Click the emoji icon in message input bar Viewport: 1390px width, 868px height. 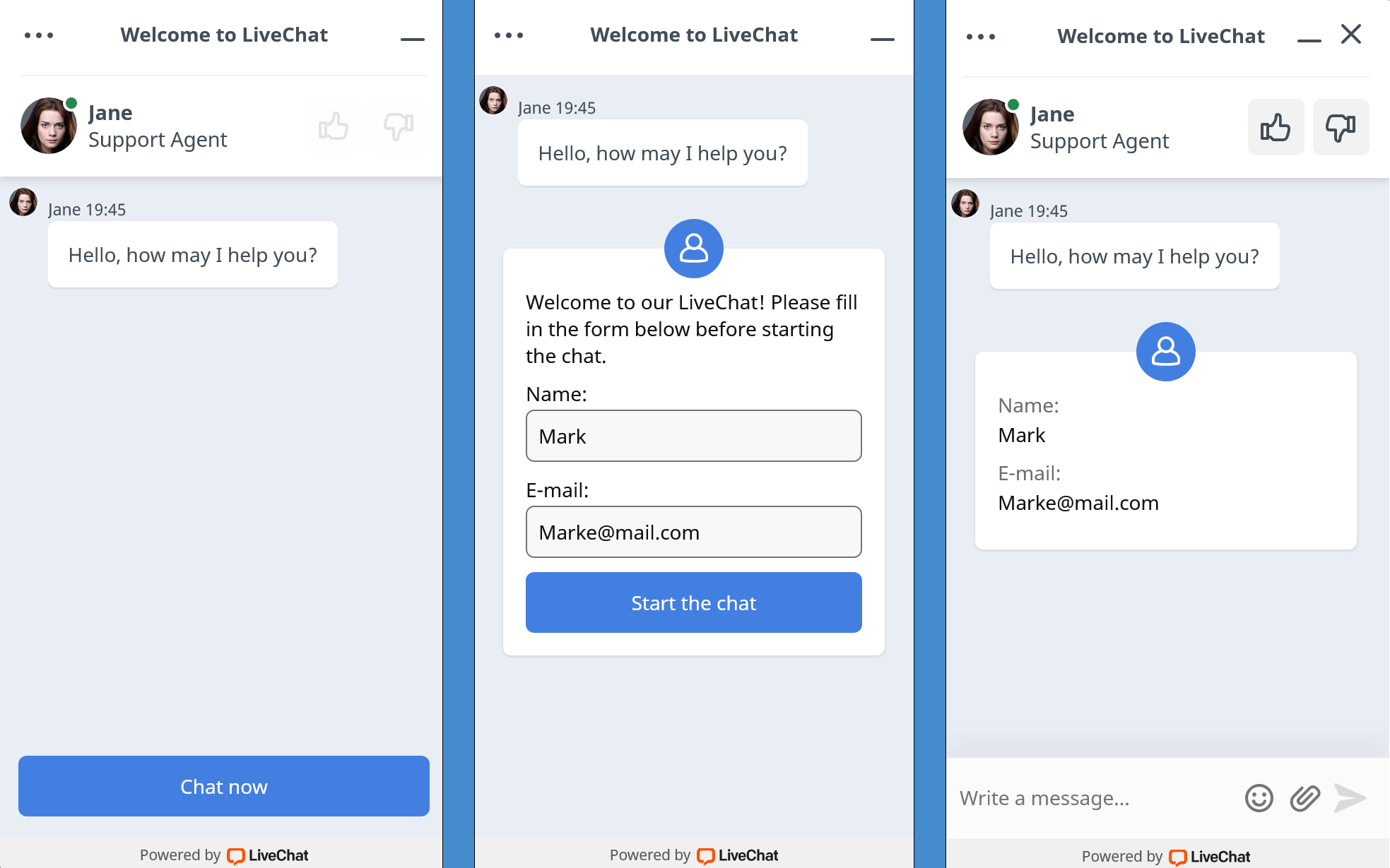click(1260, 797)
